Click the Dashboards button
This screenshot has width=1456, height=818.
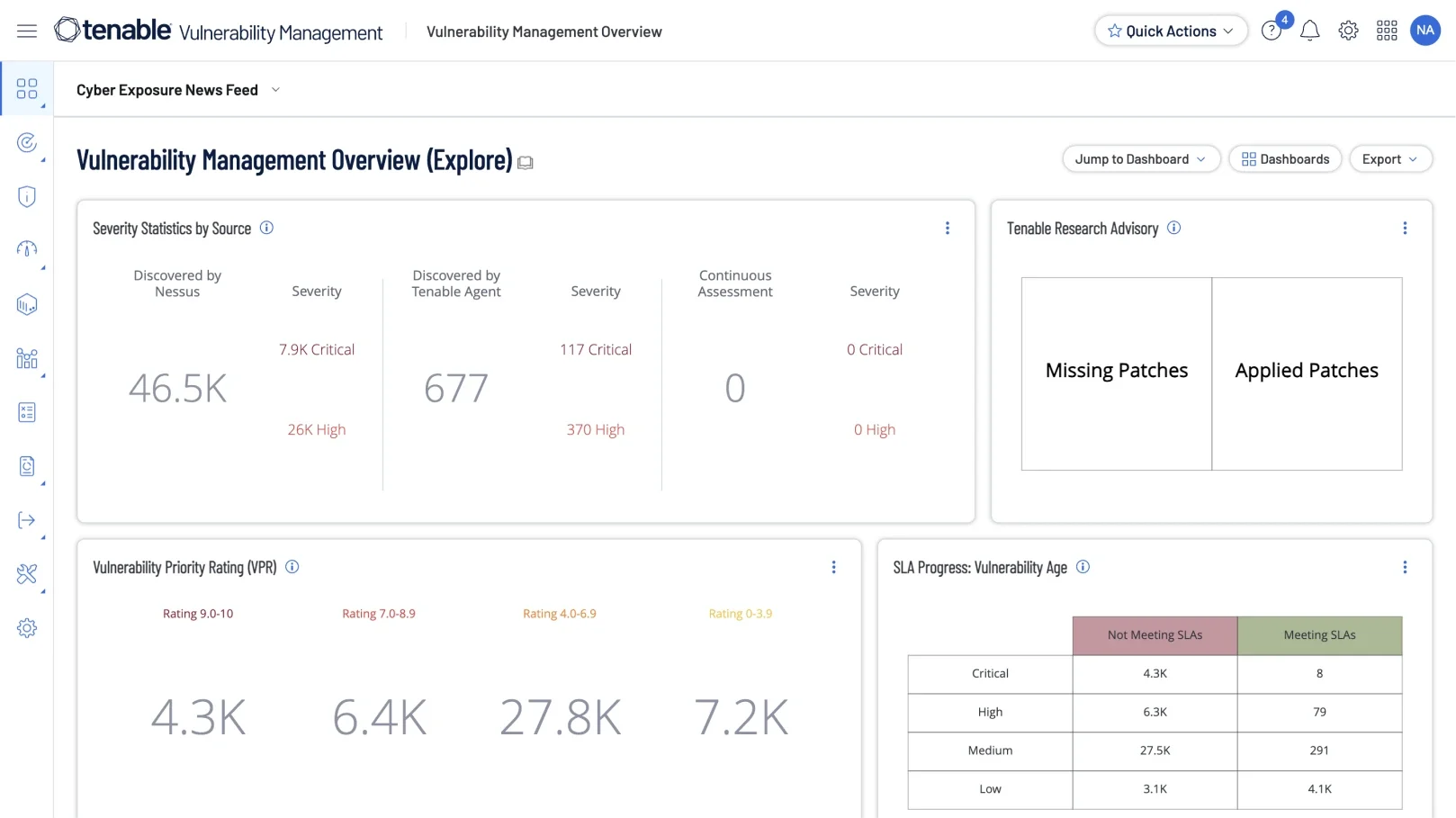coord(1285,159)
